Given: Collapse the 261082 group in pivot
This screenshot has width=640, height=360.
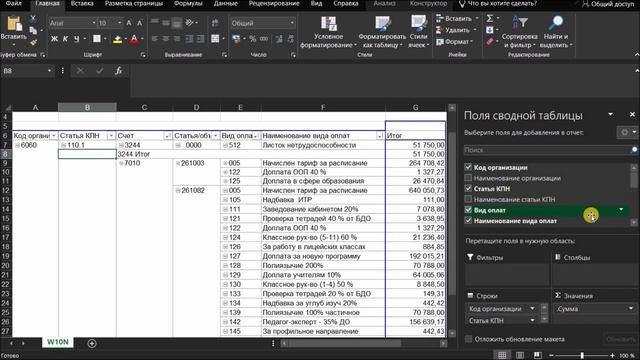Looking at the screenshot, I should tap(178, 191).
